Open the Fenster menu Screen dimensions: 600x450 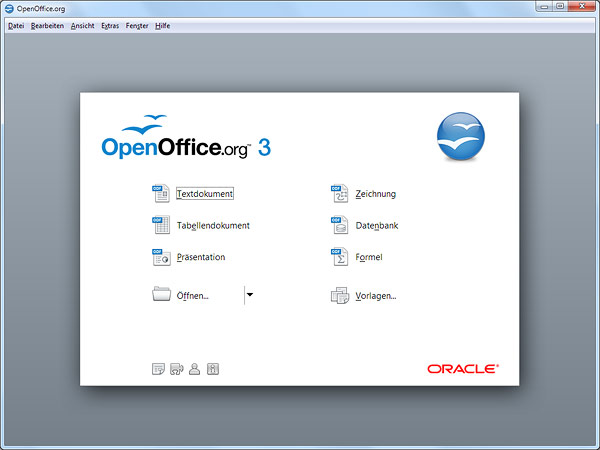tap(137, 26)
